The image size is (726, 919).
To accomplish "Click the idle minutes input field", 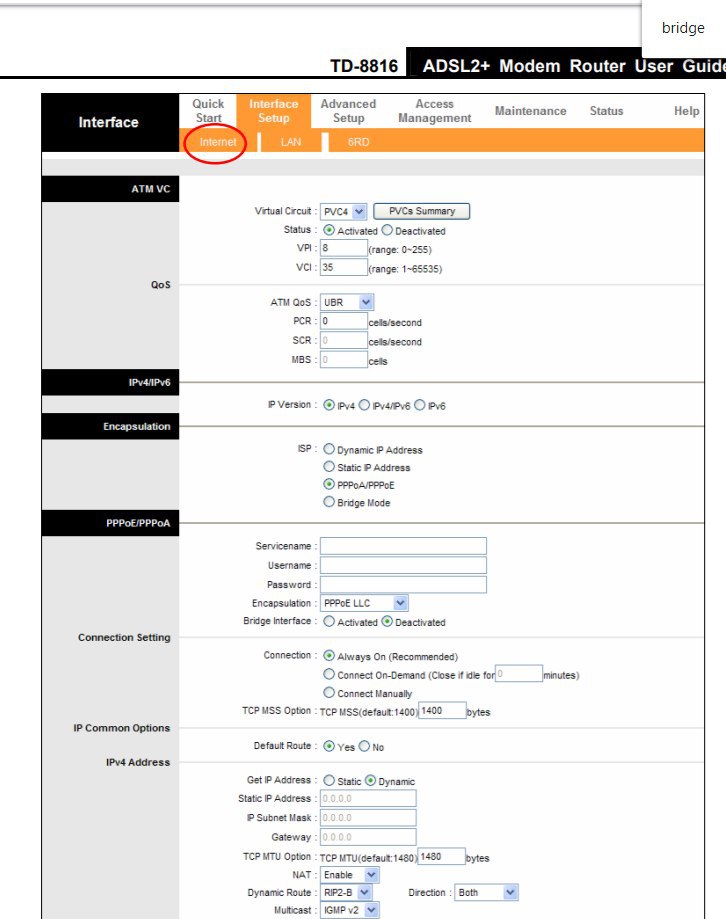I will 519,673.
